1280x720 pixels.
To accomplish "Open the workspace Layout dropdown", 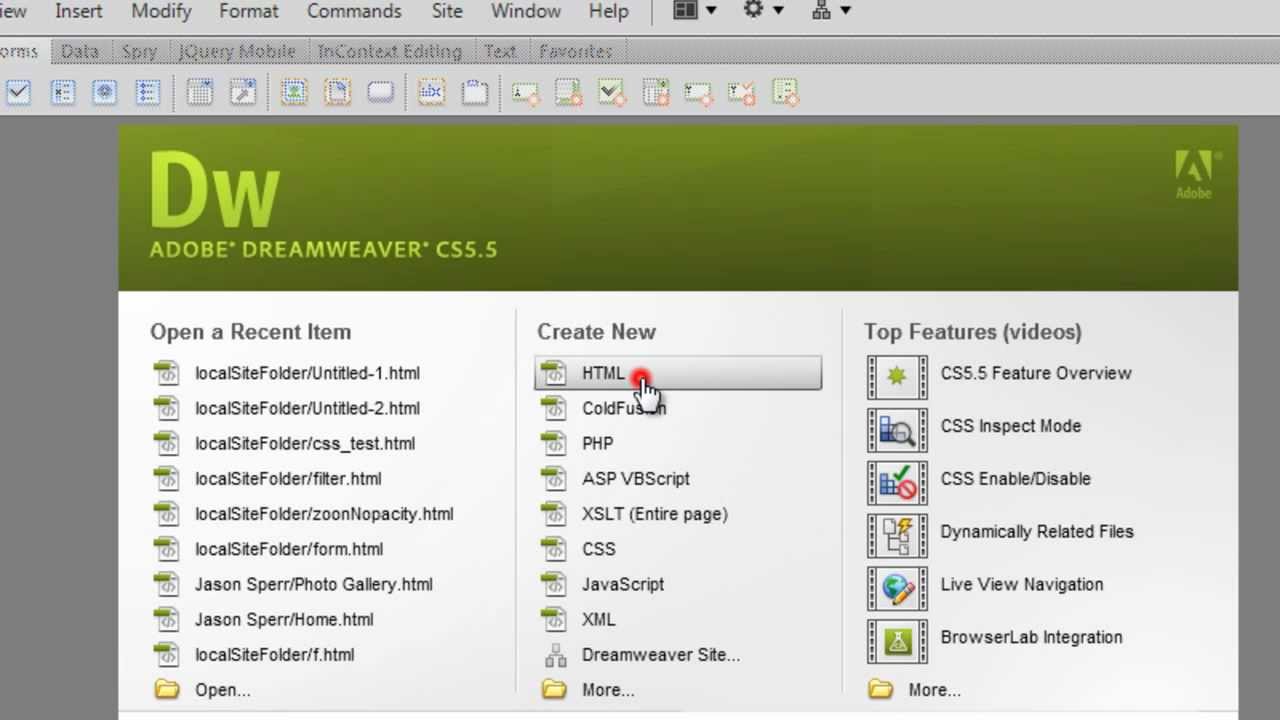I will pos(695,10).
